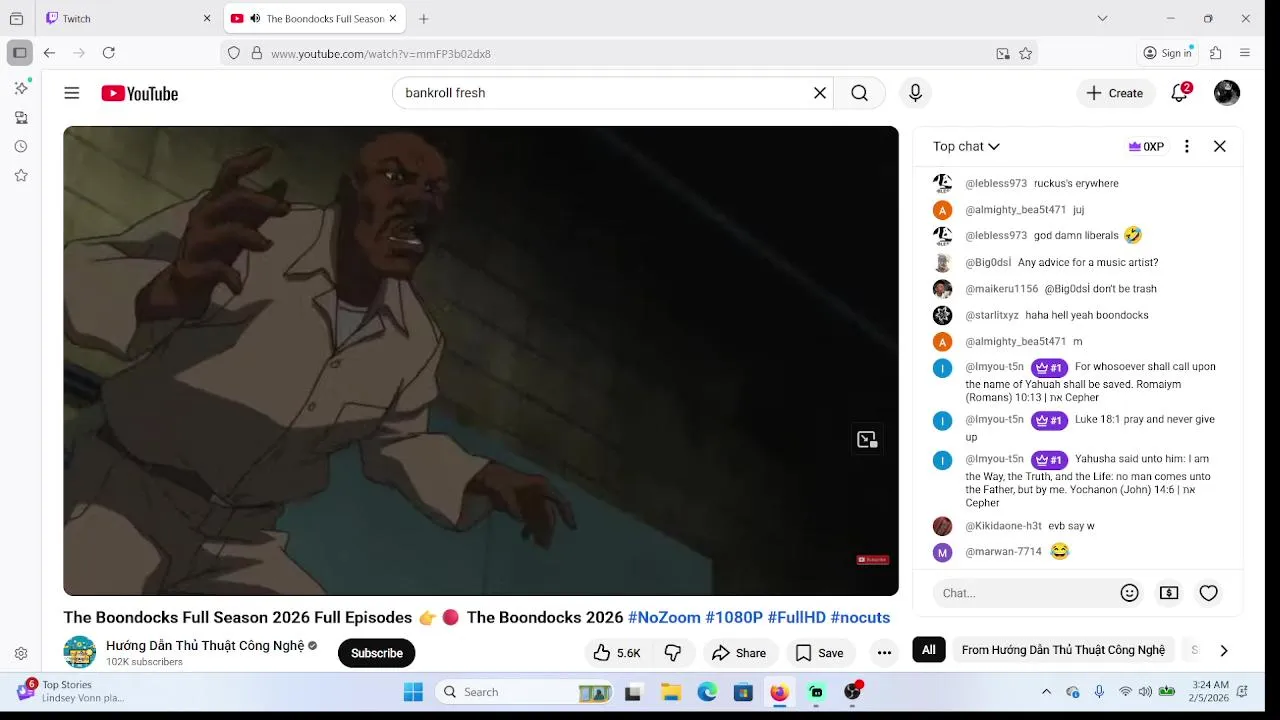This screenshot has width=1280, height=720.
Task: Open the channel avatar thumbnail
Action: pyautogui.click(x=80, y=652)
